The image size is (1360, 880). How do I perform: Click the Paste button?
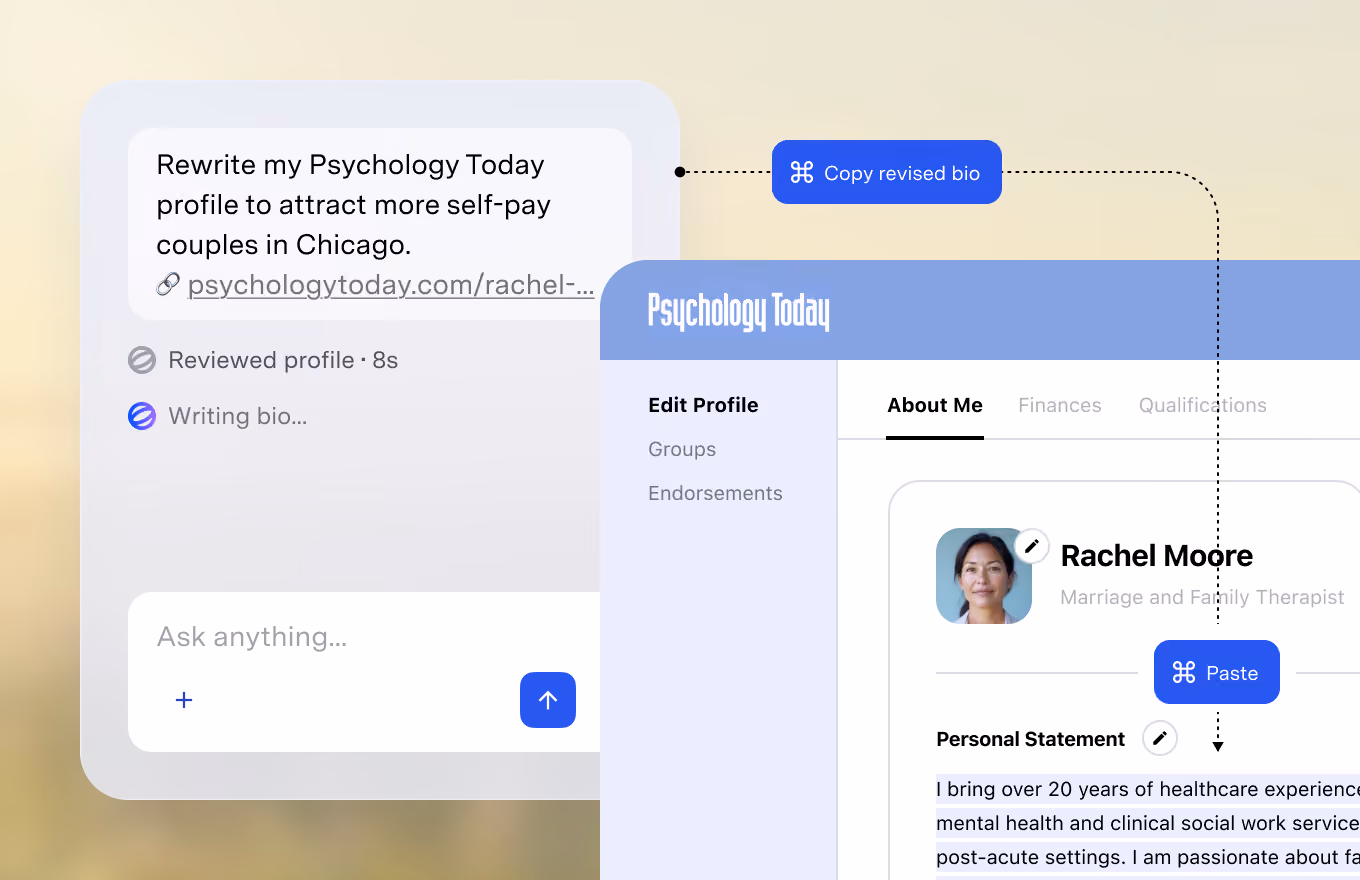1217,672
